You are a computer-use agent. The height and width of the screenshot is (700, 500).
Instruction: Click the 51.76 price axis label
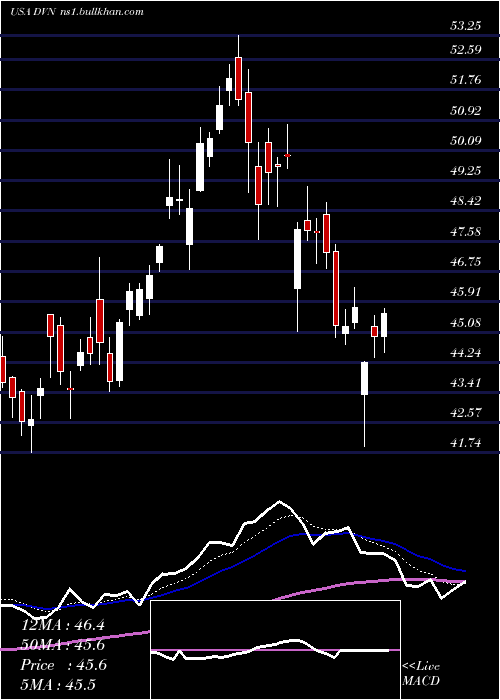(466, 80)
